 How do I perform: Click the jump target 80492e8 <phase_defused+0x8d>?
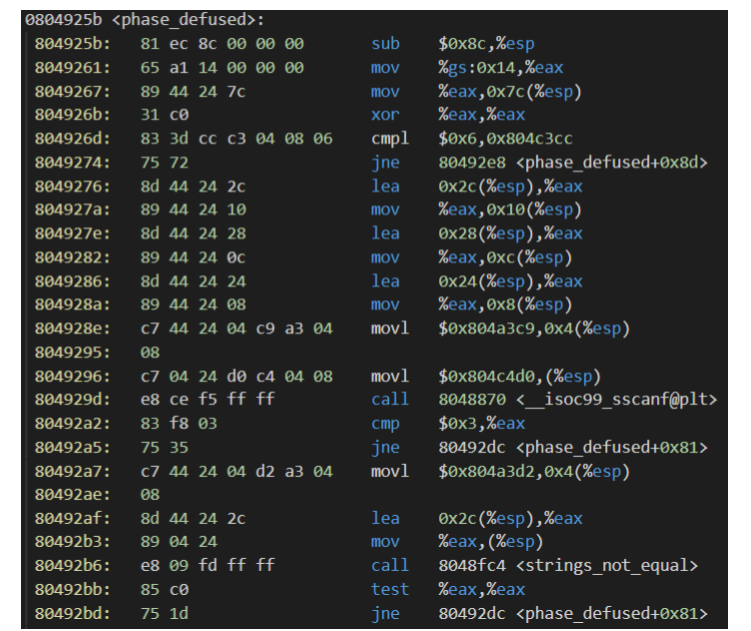click(573, 162)
